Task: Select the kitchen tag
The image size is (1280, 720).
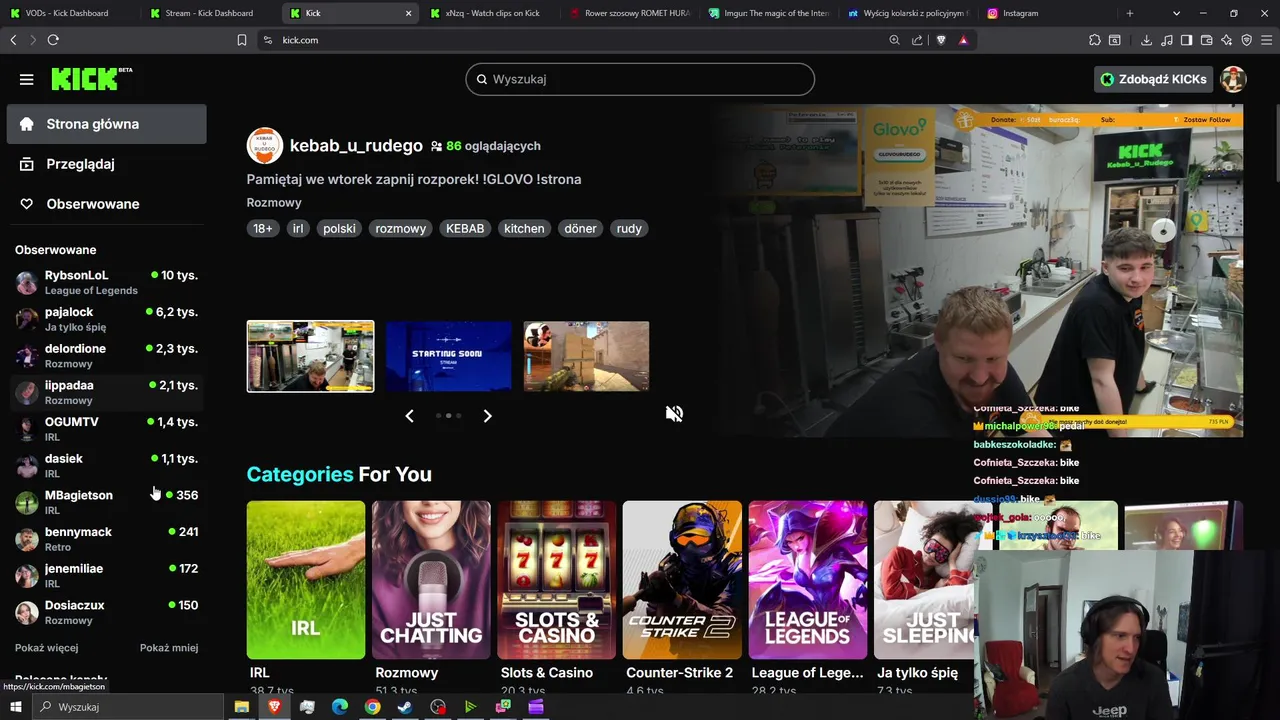Action: click(524, 228)
